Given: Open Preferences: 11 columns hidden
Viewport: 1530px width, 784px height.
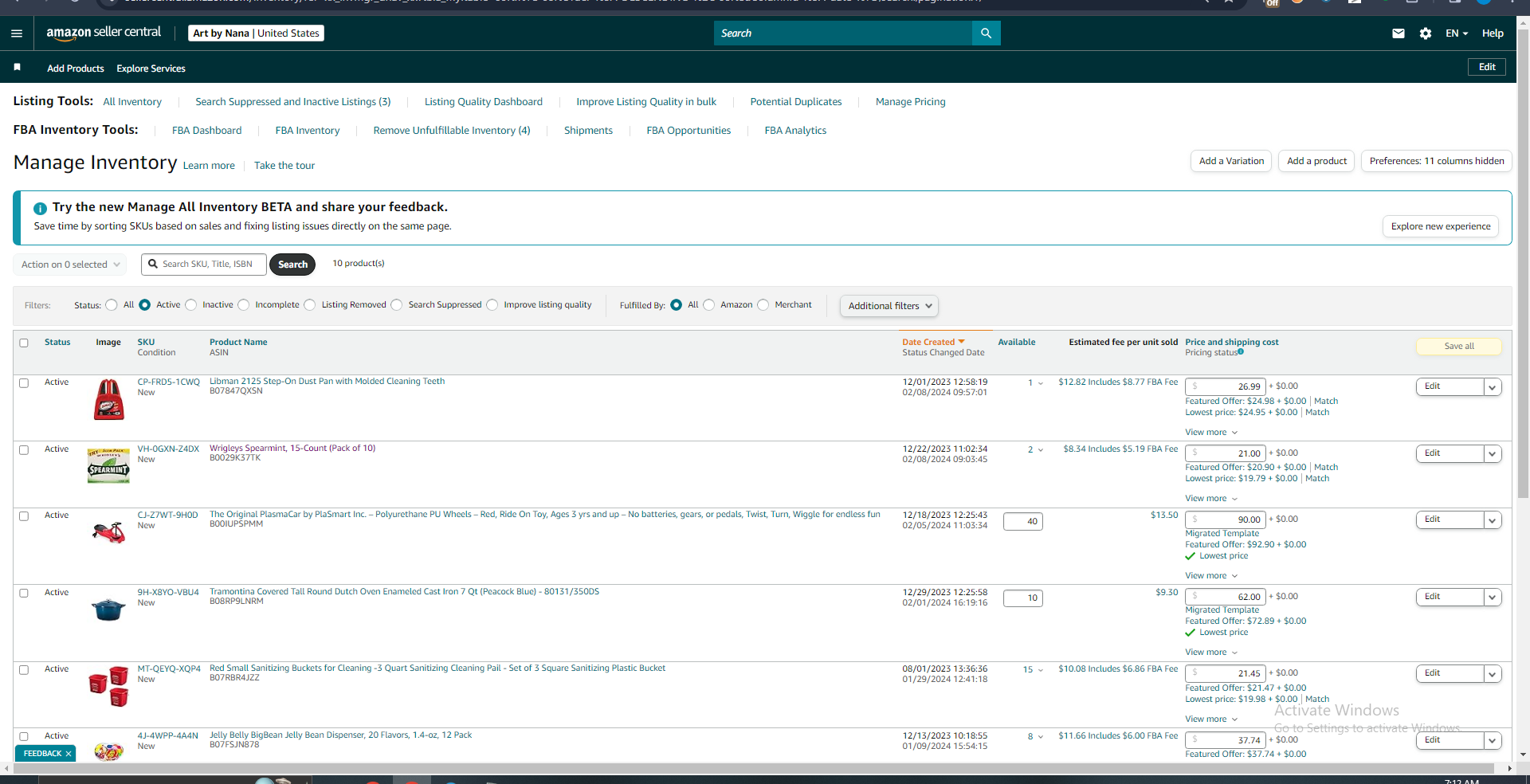Looking at the screenshot, I should pyautogui.click(x=1437, y=161).
